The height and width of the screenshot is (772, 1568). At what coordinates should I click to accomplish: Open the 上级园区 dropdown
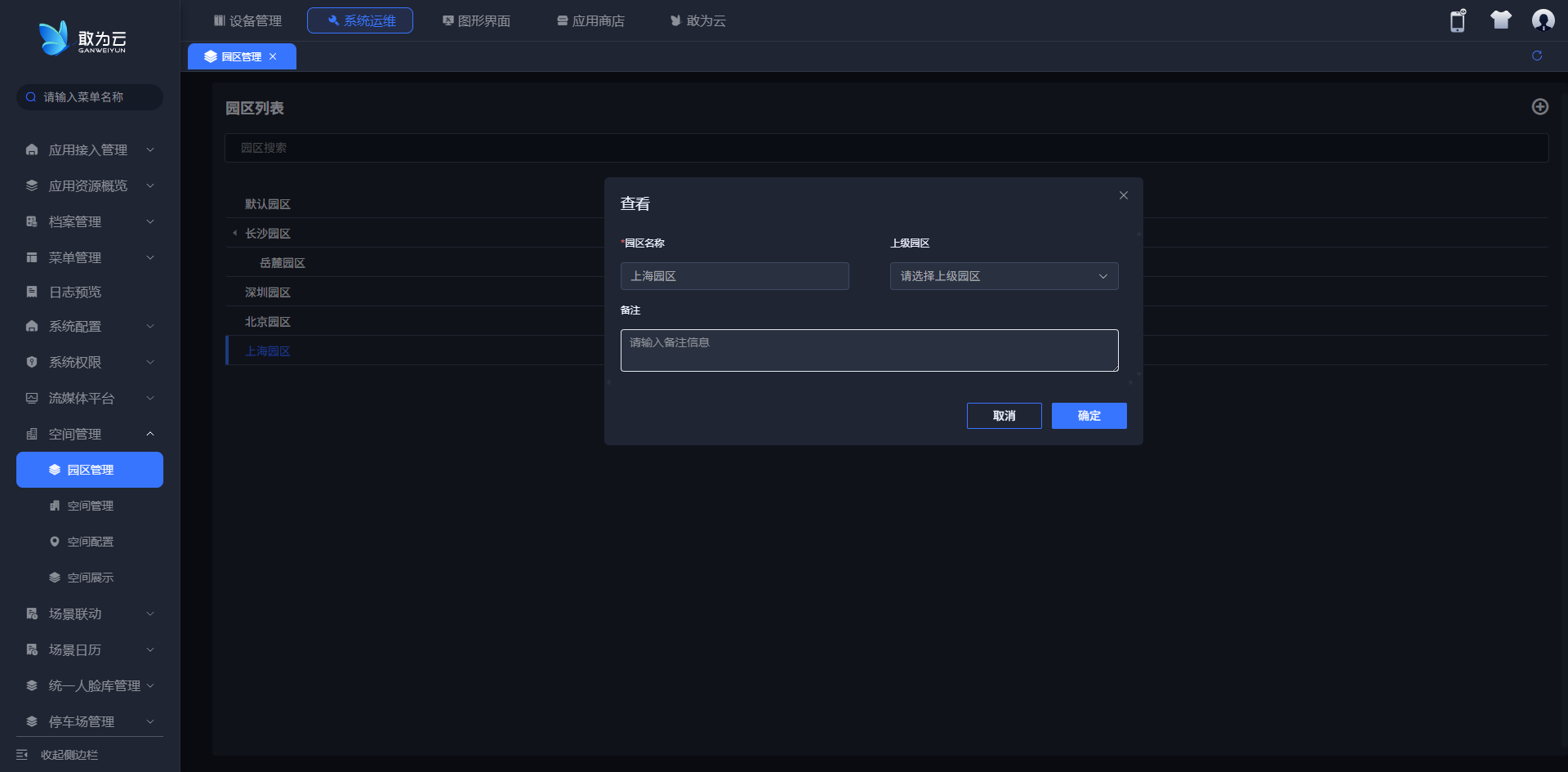pos(1004,276)
